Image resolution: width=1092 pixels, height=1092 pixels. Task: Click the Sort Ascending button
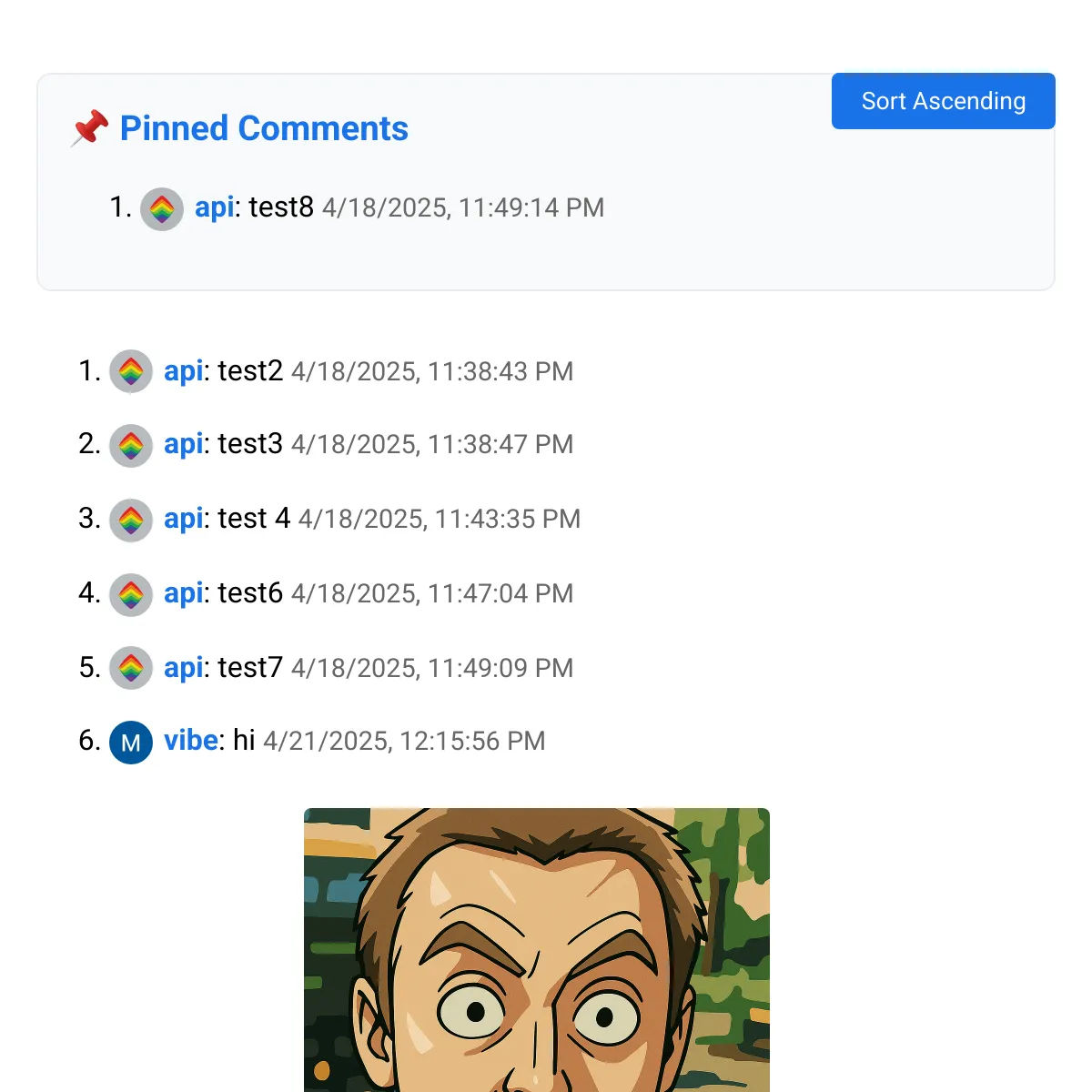(x=943, y=101)
